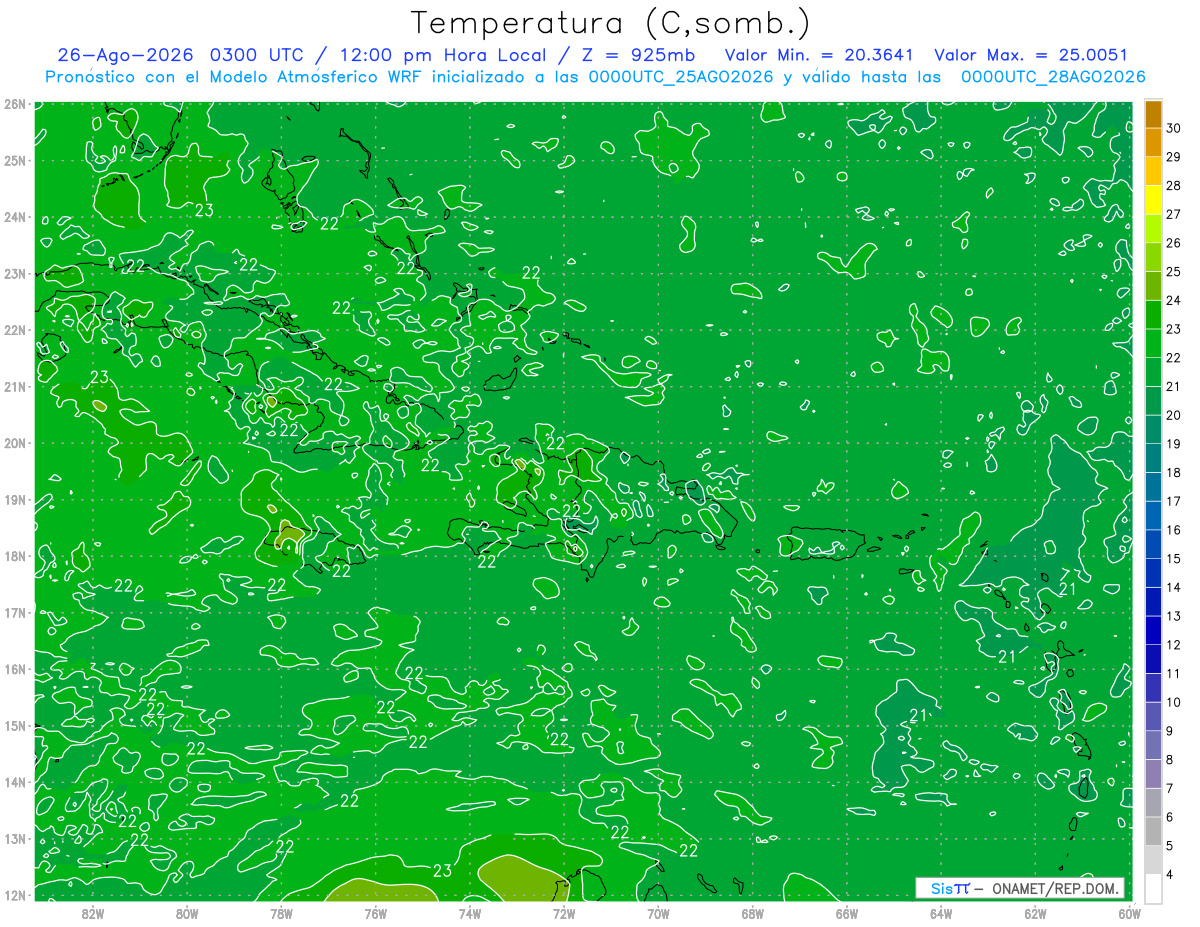Click the '26N' latitude label
1200x927 pixels.
pos(14,104)
